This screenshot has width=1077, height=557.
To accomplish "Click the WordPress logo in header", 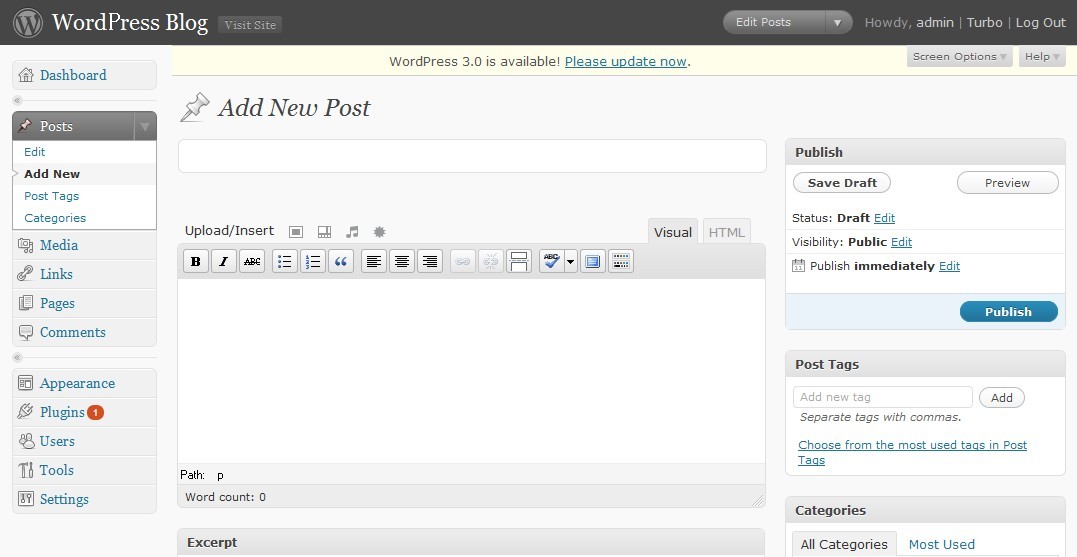I will [28, 23].
